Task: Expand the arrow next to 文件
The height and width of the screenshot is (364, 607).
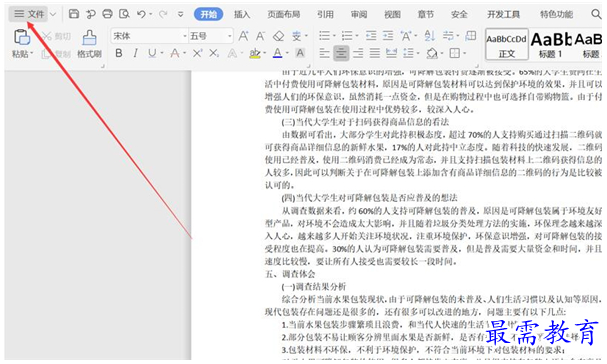Action: [53, 14]
